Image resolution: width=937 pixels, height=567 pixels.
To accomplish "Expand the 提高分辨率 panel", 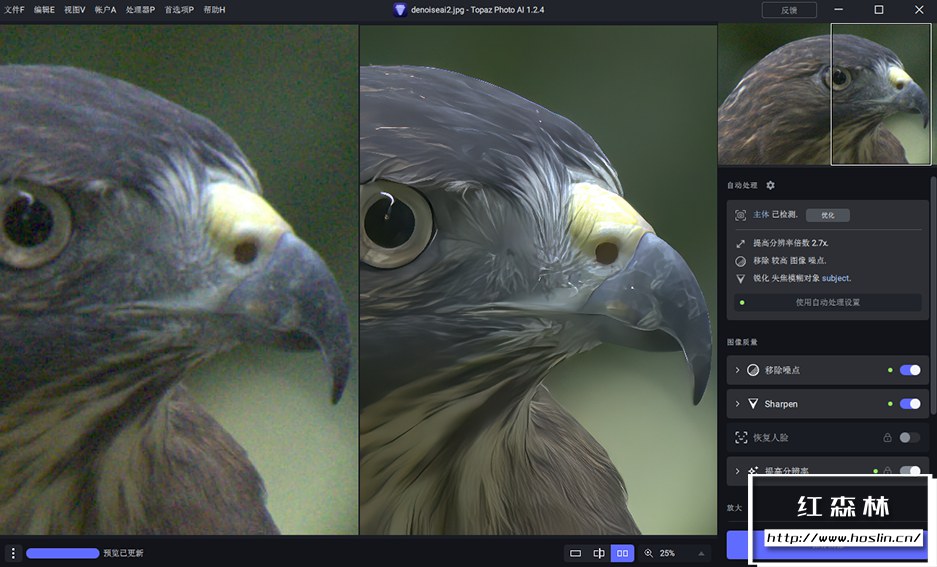I will coord(737,471).
